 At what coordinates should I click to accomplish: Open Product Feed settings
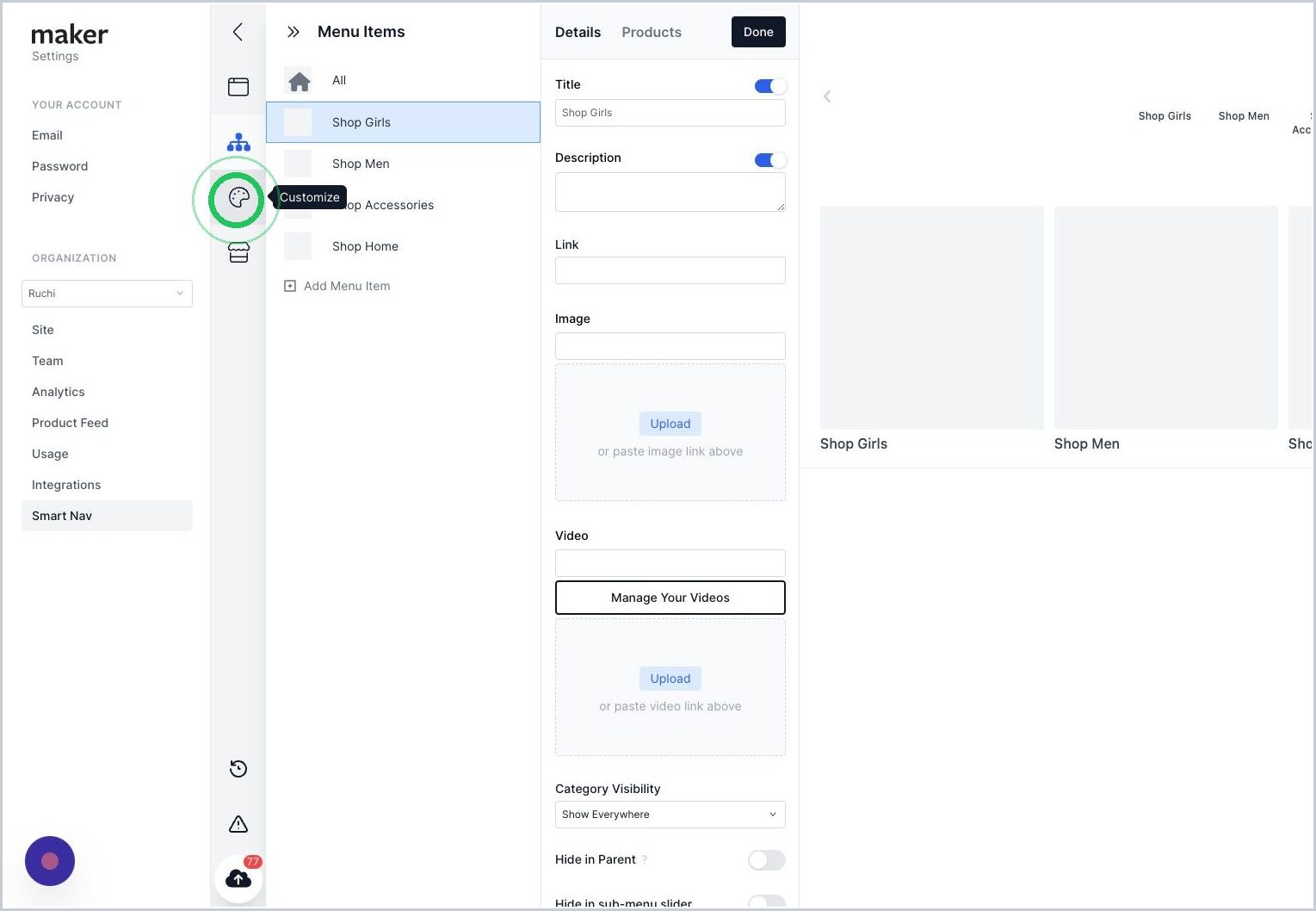(70, 423)
